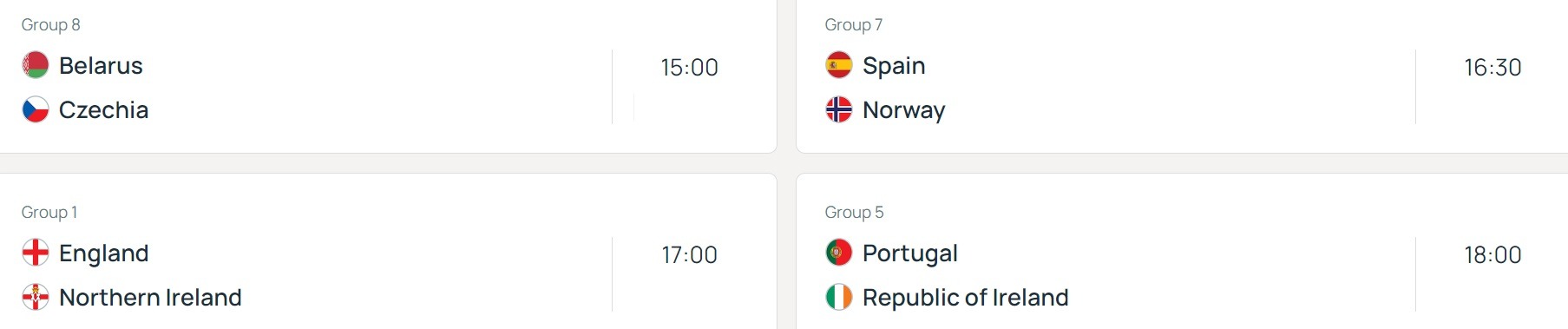The height and width of the screenshot is (329, 1568).
Task: Click the Czechia flag icon
Action: (36, 109)
